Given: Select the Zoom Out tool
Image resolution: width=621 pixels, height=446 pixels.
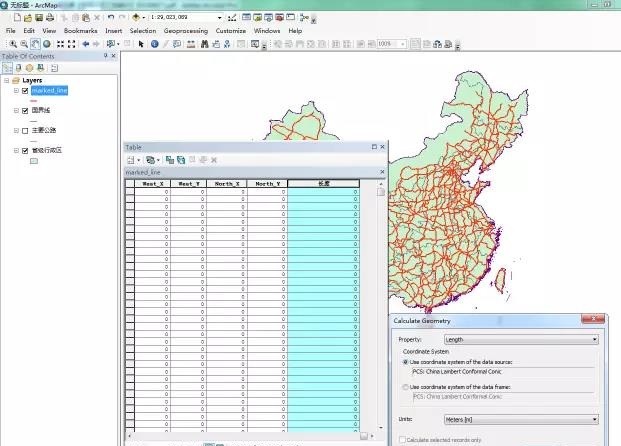Looking at the screenshot, I should [x=24, y=44].
